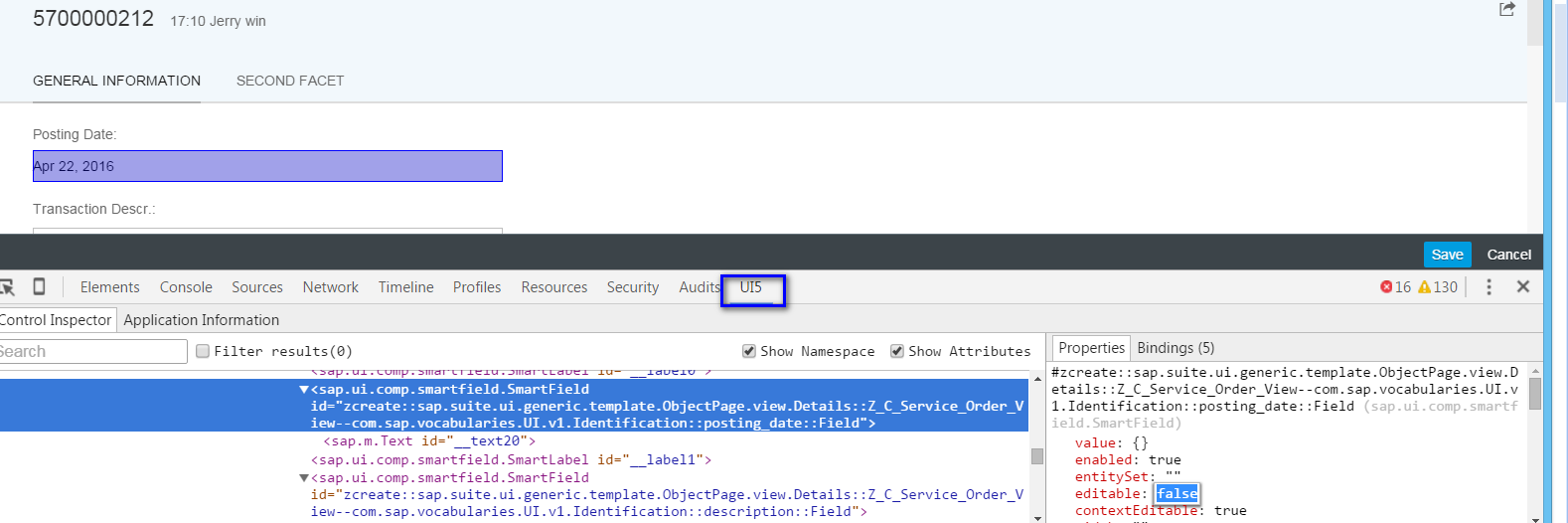Click the control tree Search field
This screenshot has width=1568, height=523.
click(91, 351)
